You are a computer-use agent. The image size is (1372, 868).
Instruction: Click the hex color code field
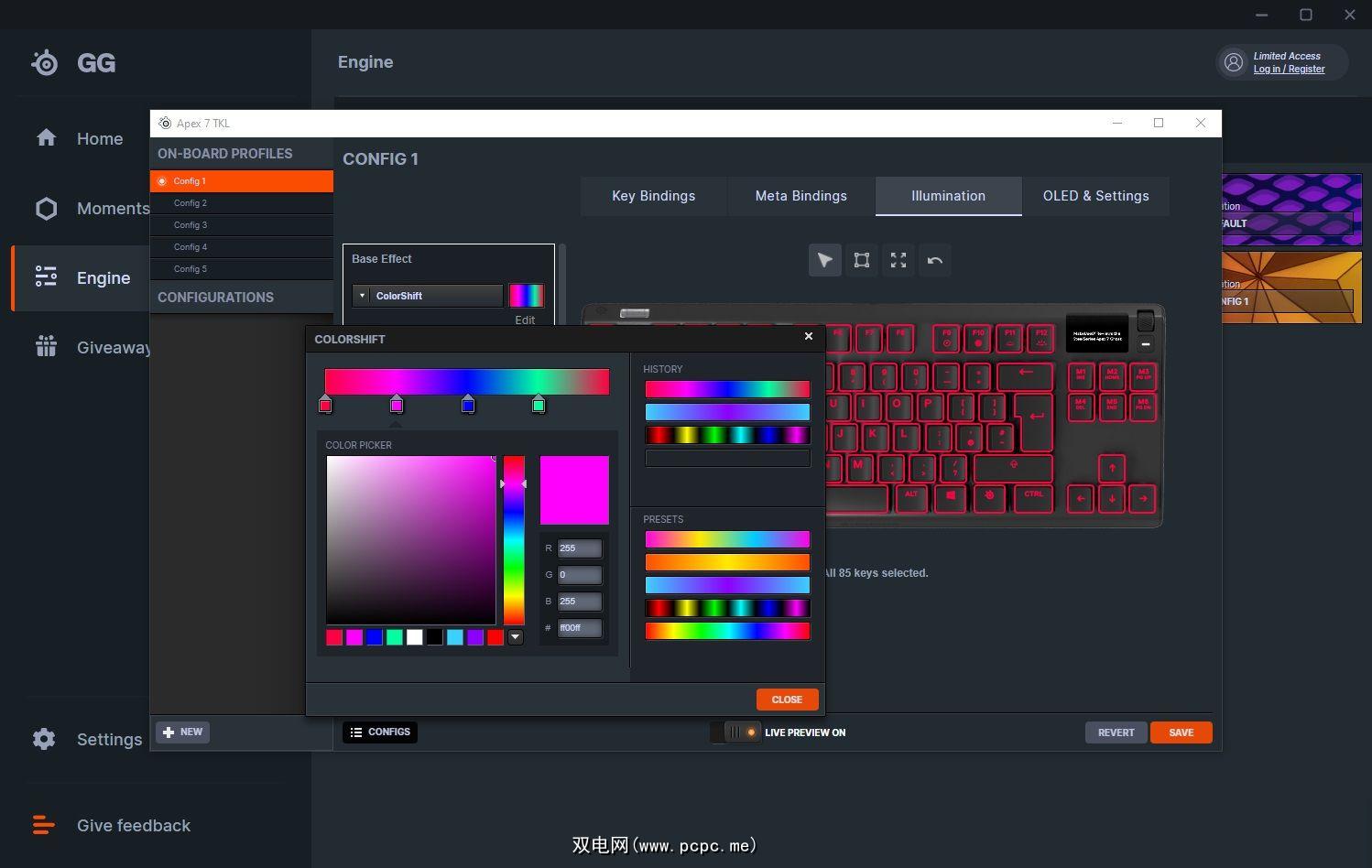pos(580,628)
